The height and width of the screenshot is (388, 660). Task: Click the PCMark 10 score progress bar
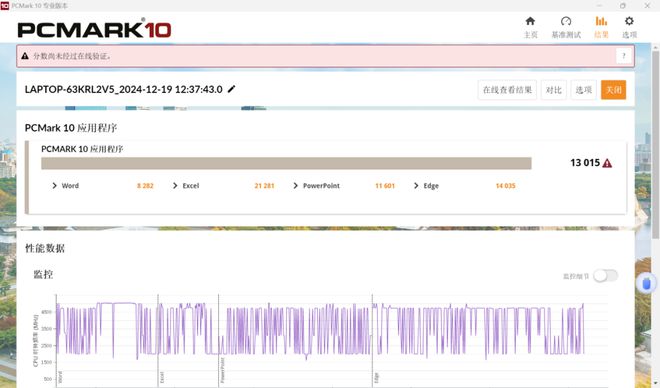[286, 163]
